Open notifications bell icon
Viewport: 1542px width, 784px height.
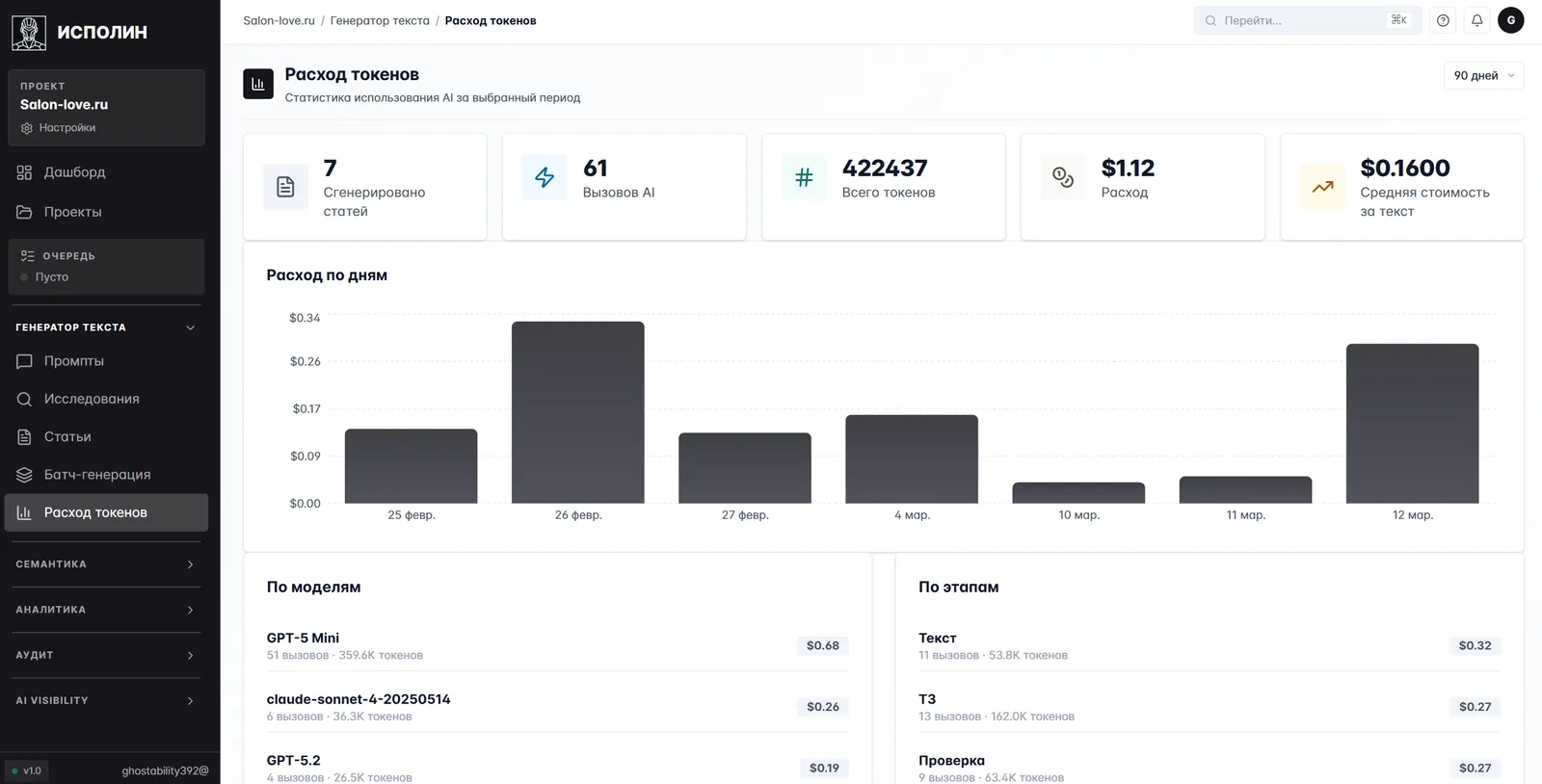(1476, 20)
